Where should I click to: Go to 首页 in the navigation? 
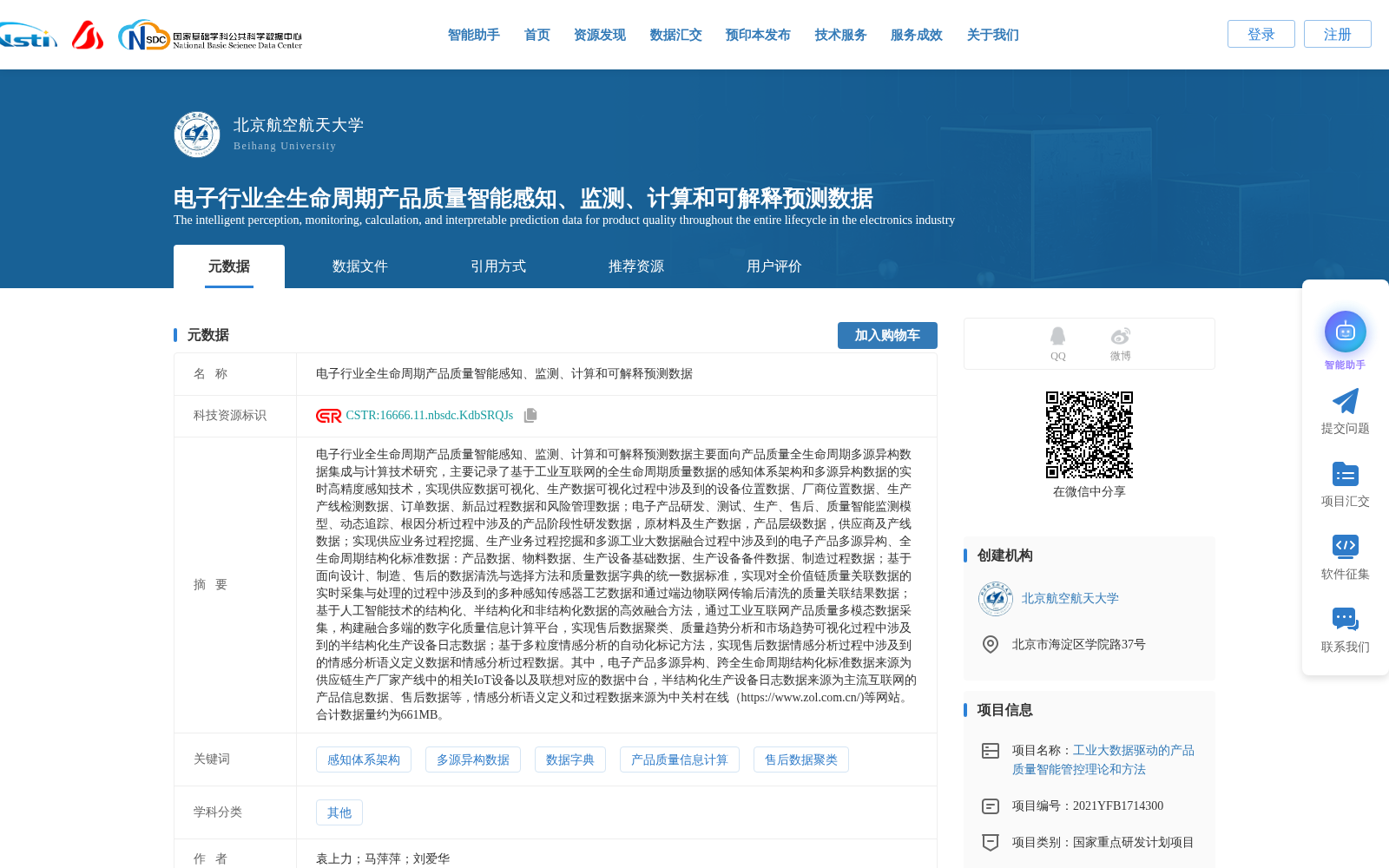click(537, 35)
